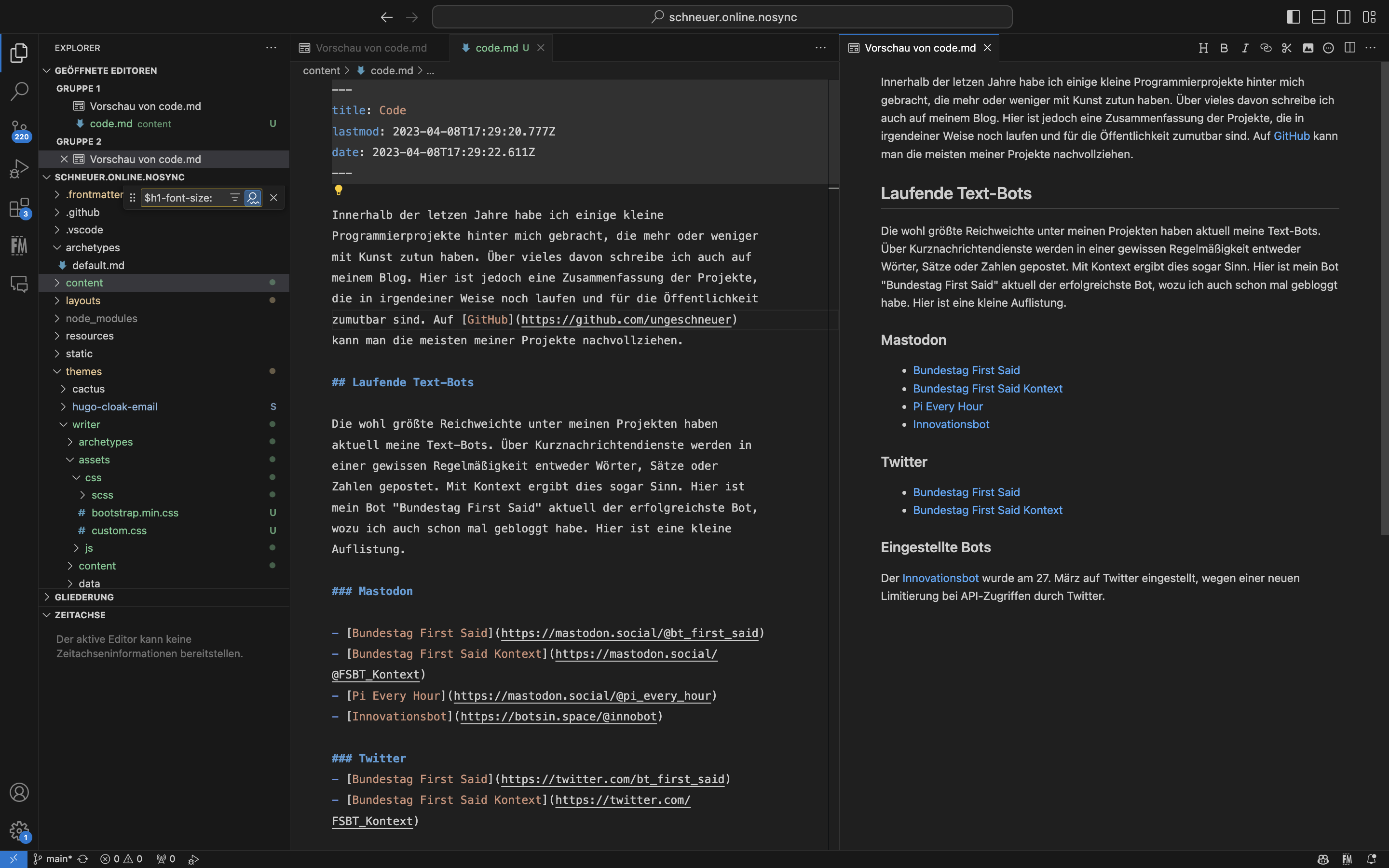
Task: Open the Source Control view showing 220 changes
Action: [19, 130]
